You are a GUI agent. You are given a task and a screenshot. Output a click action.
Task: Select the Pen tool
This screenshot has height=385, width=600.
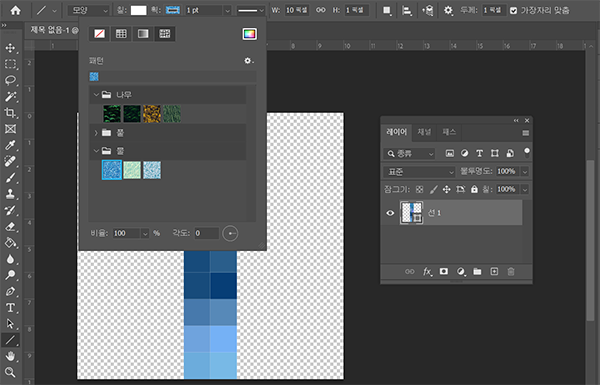click(x=10, y=292)
